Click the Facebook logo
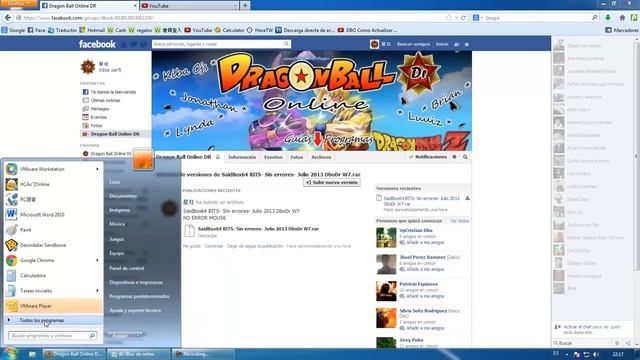 click(x=97, y=44)
